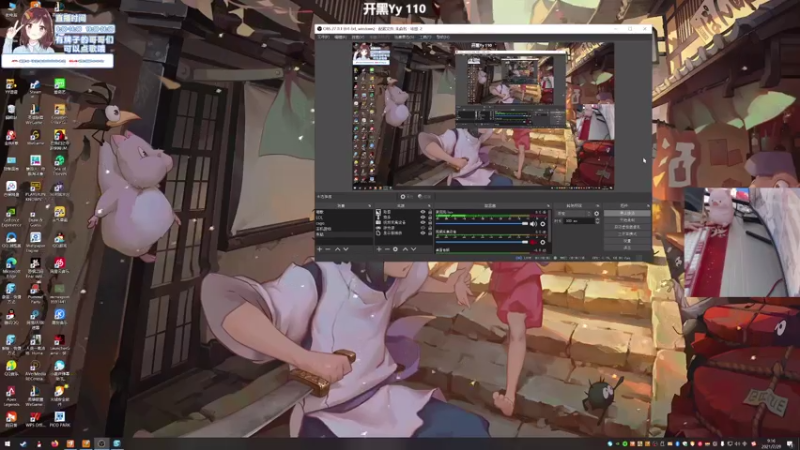Open 视频采集设备 audio channel settings gear

click(x=543, y=242)
